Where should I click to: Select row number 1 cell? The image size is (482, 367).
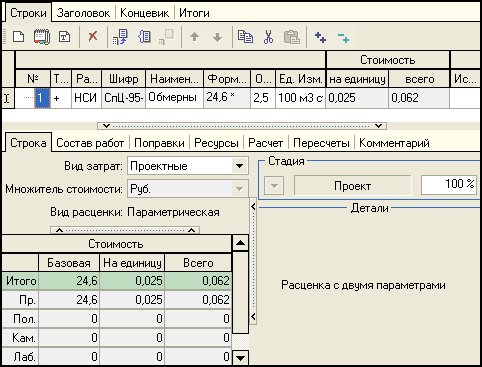point(42,98)
